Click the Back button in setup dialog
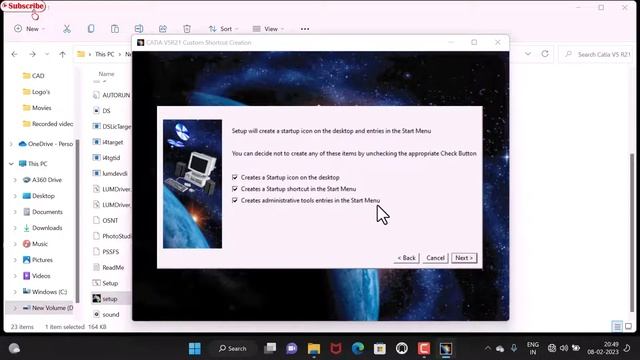The width and height of the screenshot is (640, 360). pyautogui.click(x=407, y=258)
